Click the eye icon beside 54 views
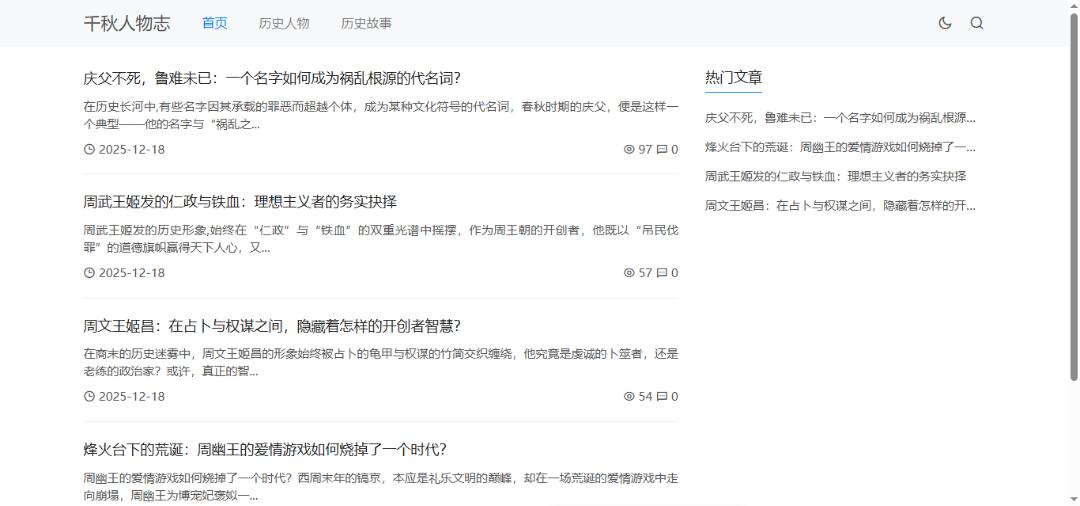 [629, 397]
